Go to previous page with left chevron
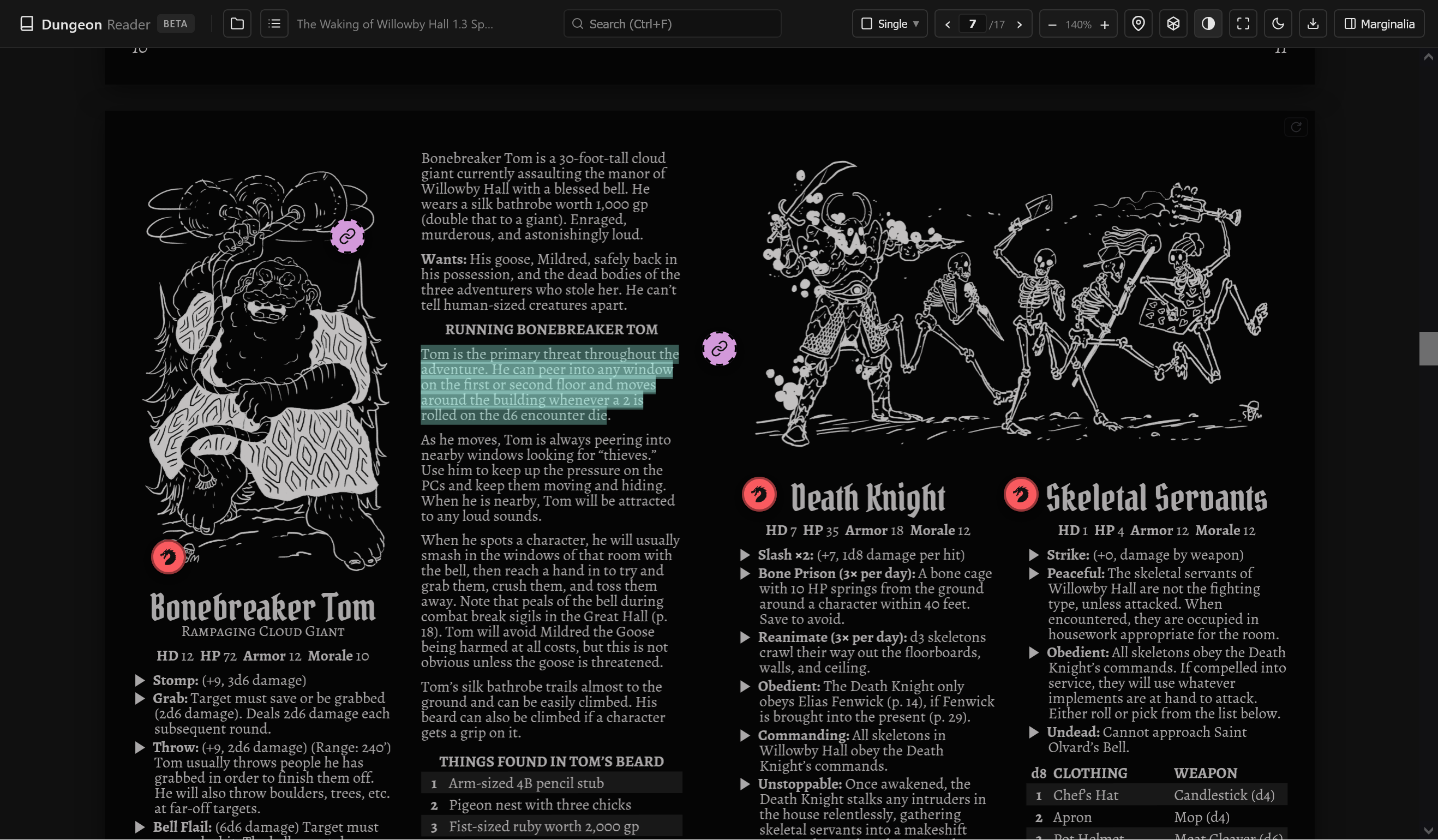Screen dimensions: 1438x840 pos(948,24)
